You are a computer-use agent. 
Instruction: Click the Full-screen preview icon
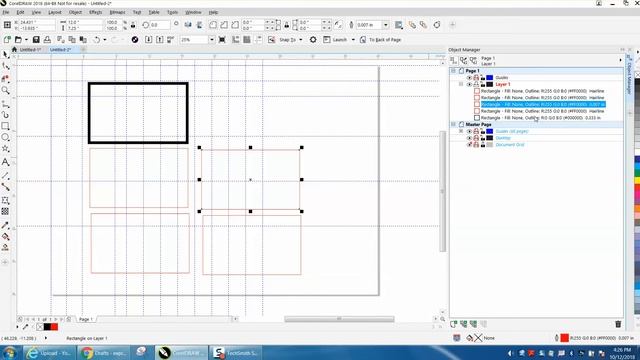[x=222, y=40]
